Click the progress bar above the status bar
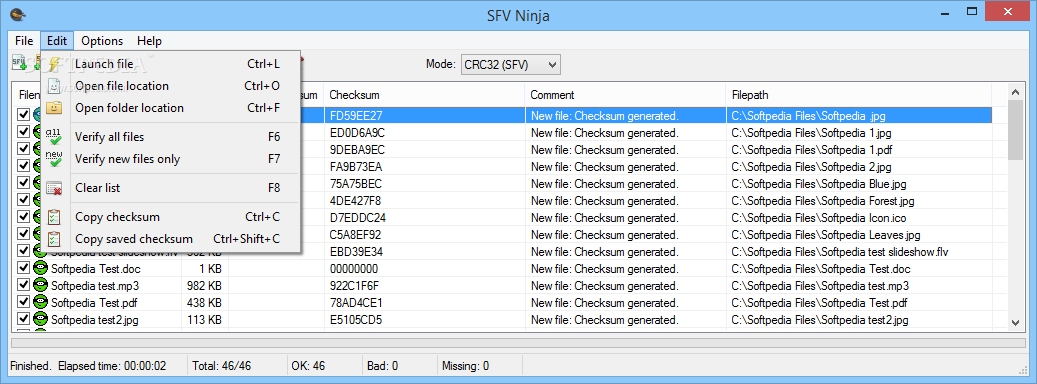This screenshot has width=1037, height=384. pos(518,343)
